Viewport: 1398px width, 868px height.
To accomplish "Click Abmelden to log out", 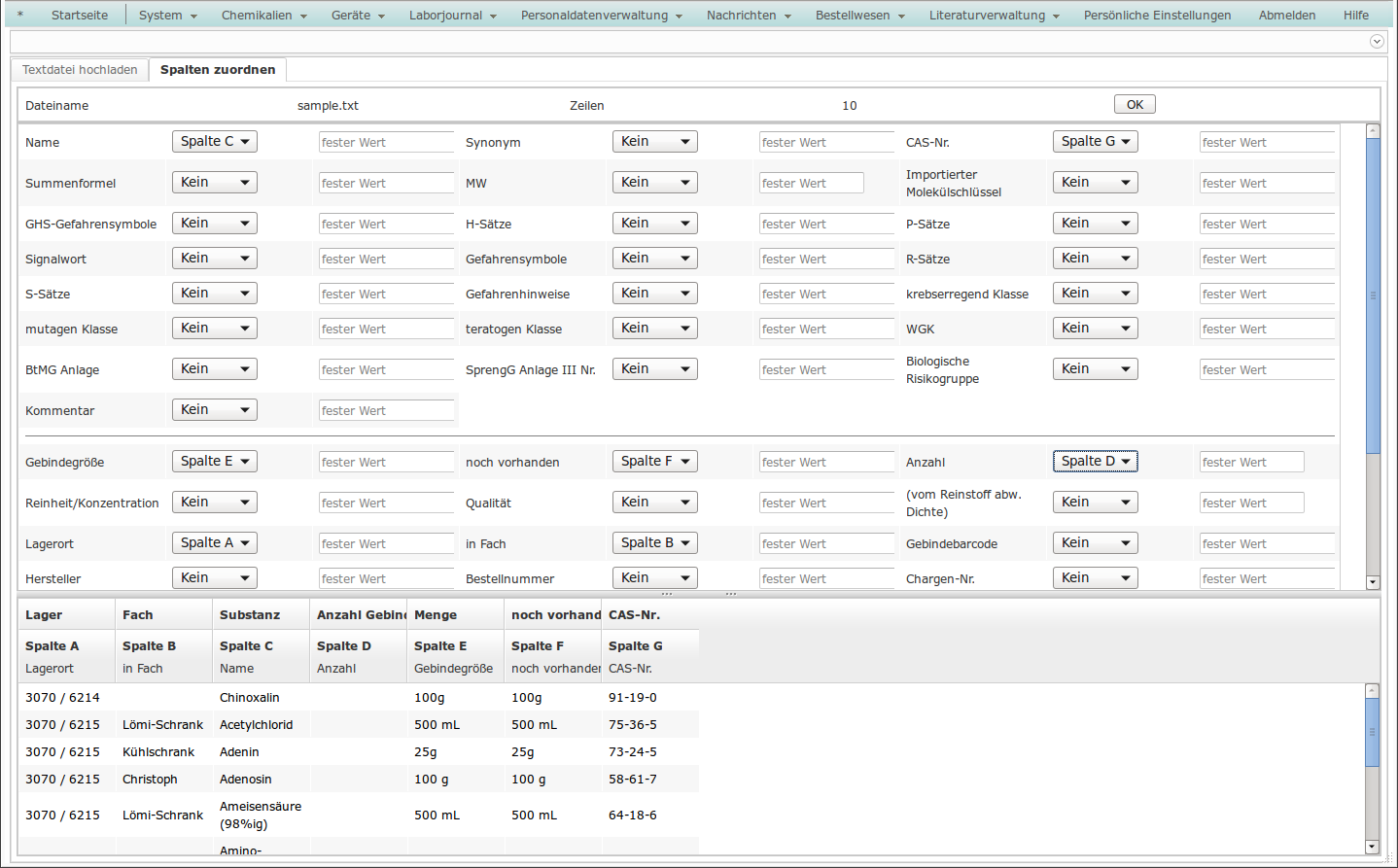I will point(1287,16).
